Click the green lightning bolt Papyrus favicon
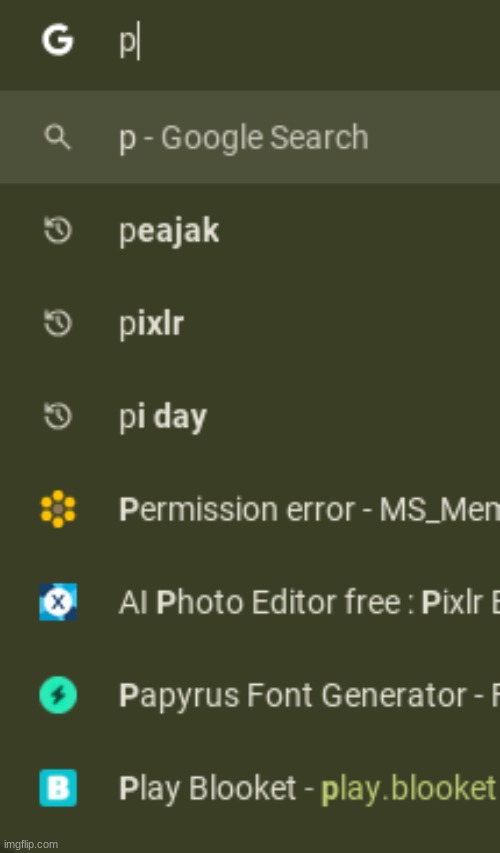500x853 pixels. [58, 695]
